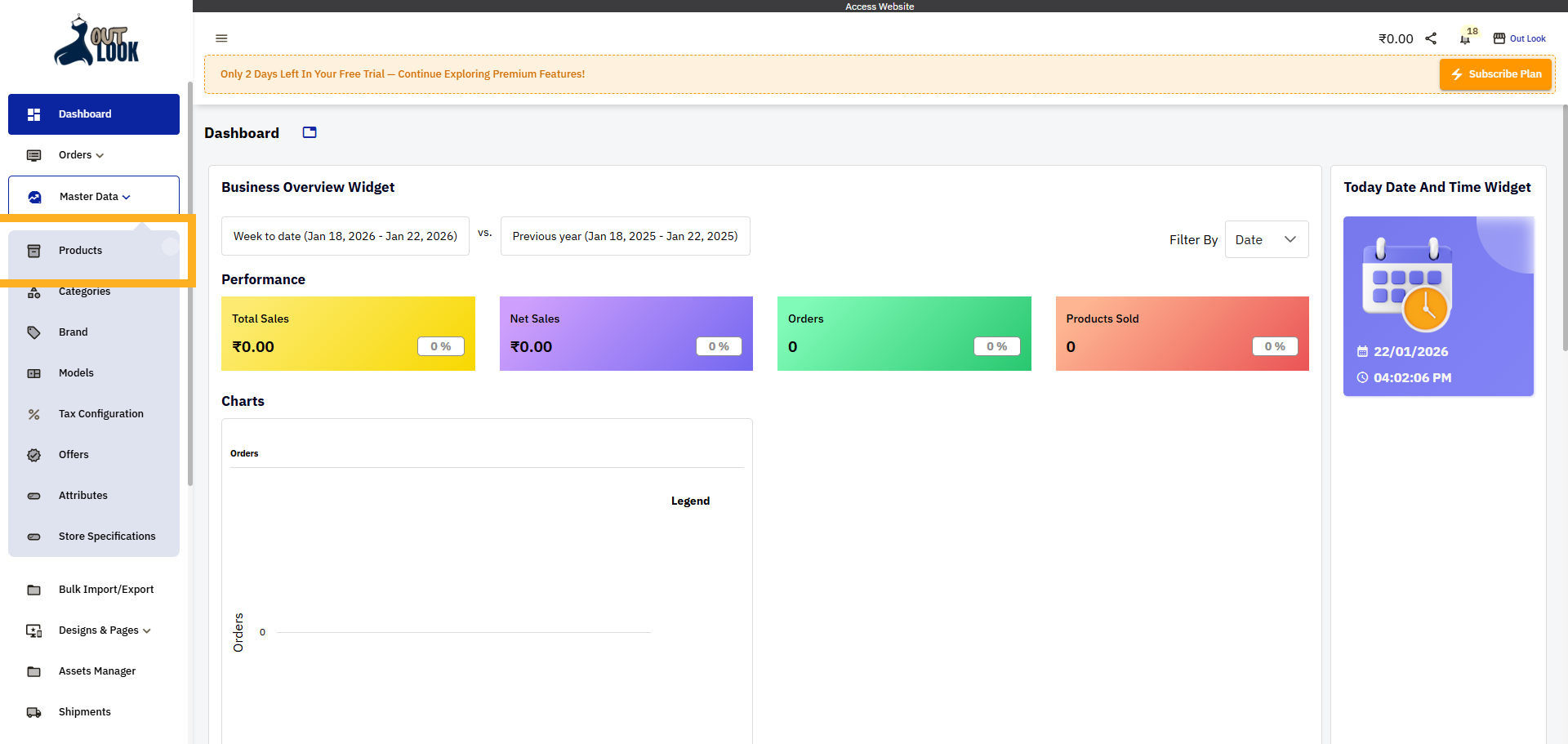Select the Offers icon
This screenshot has width=1568, height=744.
(x=33, y=455)
